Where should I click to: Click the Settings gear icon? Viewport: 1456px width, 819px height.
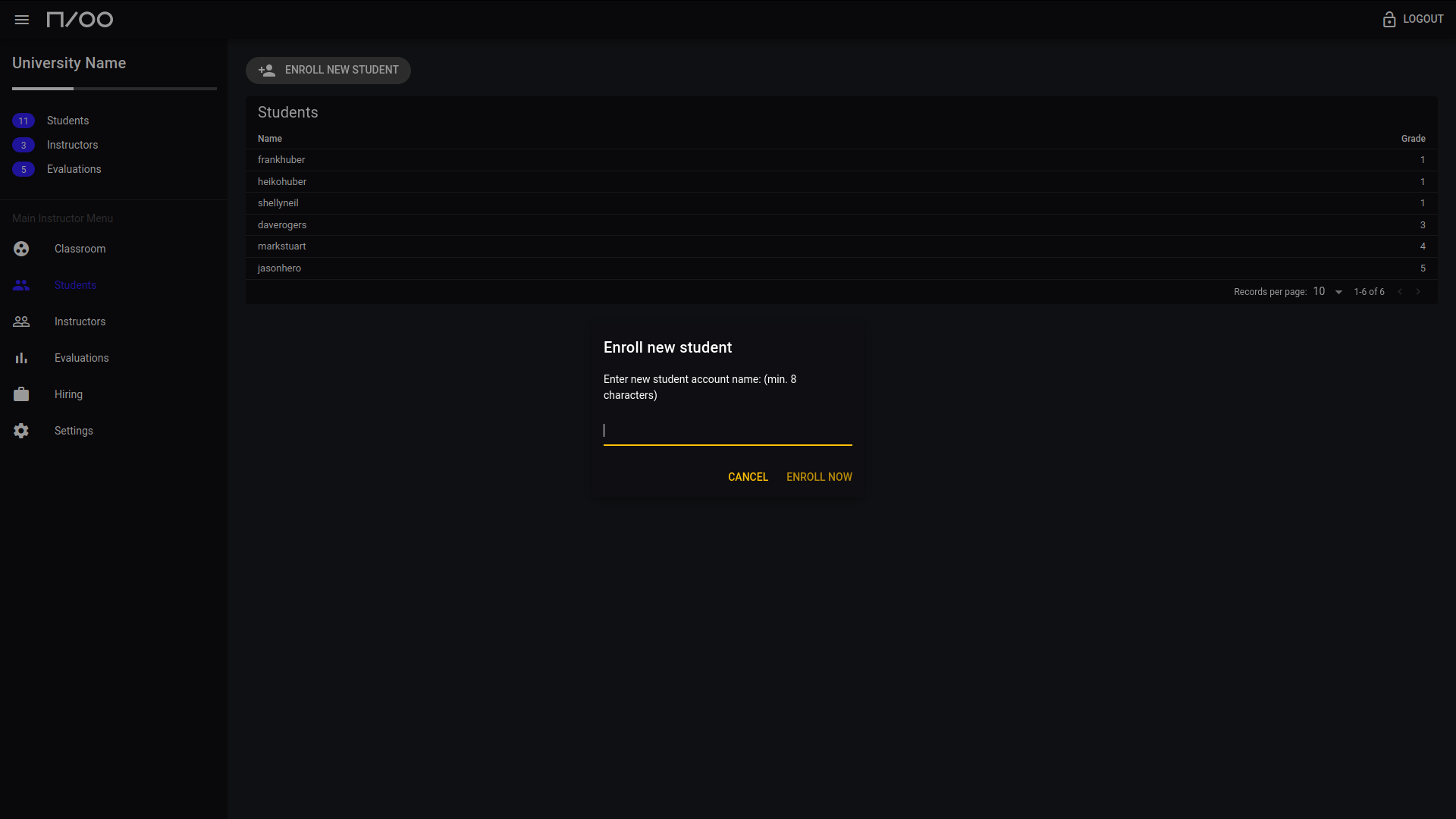pyautogui.click(x=21, y=431)
